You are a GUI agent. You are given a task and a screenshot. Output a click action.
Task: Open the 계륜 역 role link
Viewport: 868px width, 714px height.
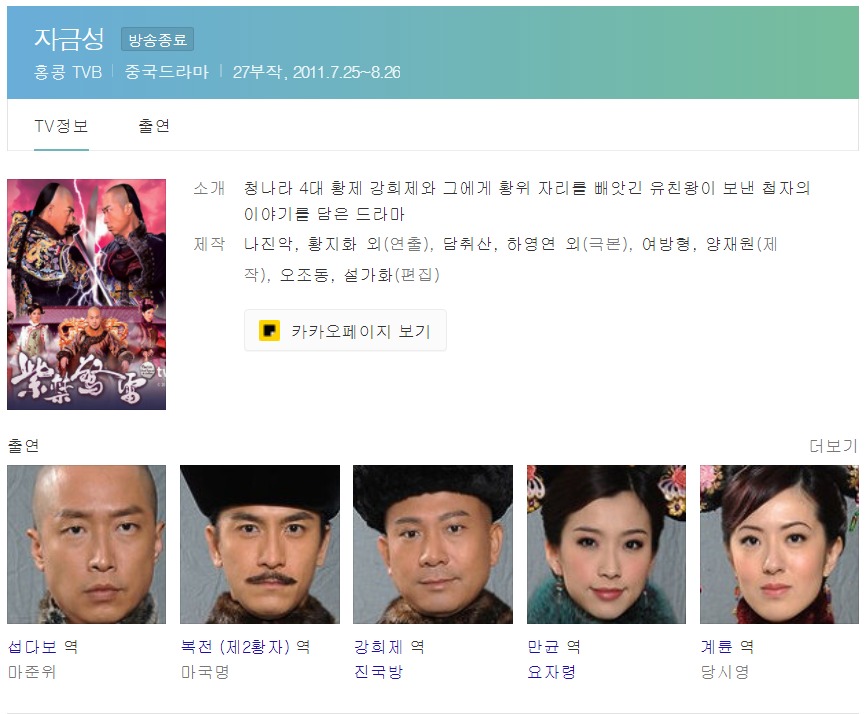click(x=727, y=646)
